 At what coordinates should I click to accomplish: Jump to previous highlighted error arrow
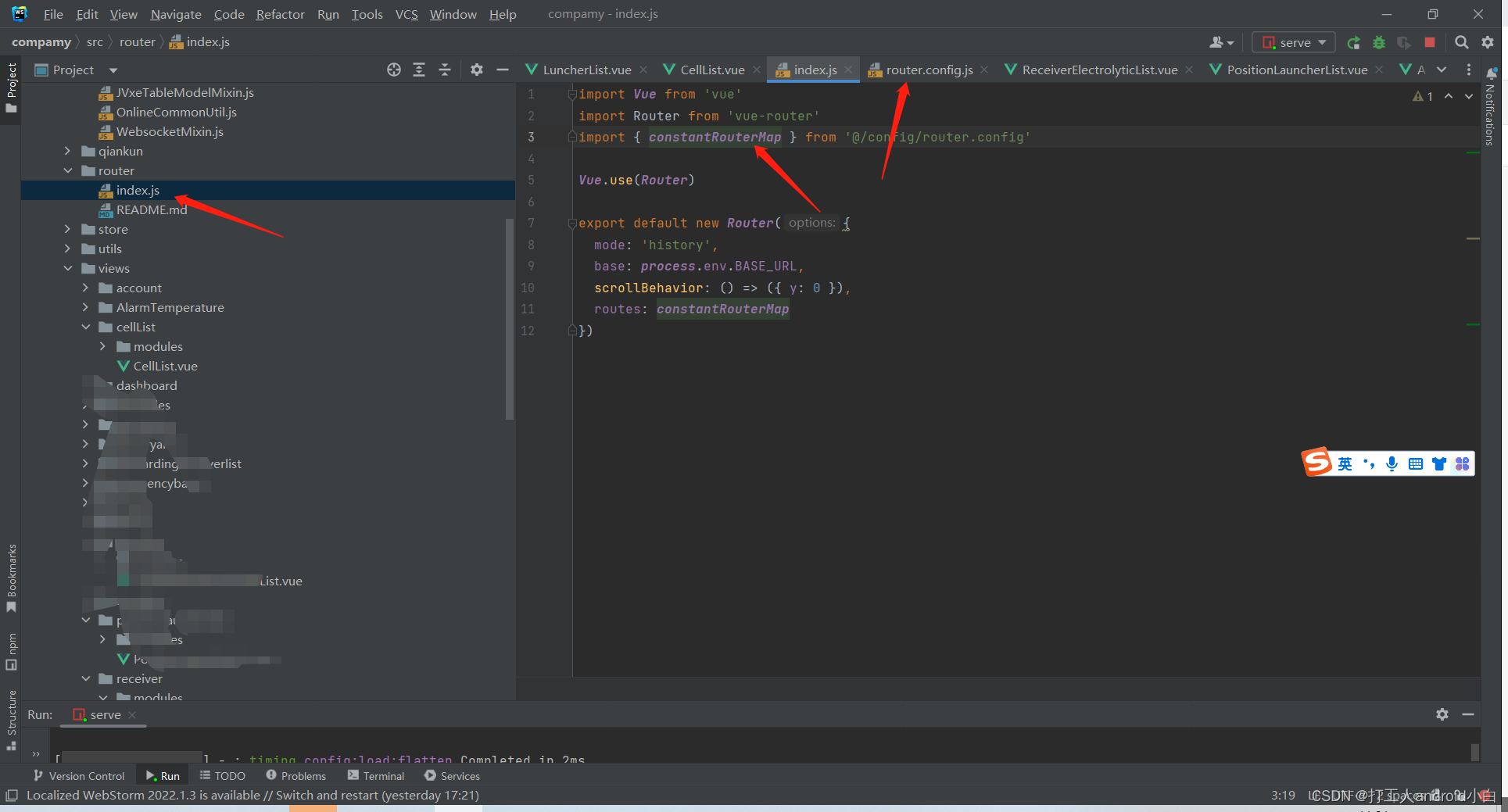click(1449, 96)
